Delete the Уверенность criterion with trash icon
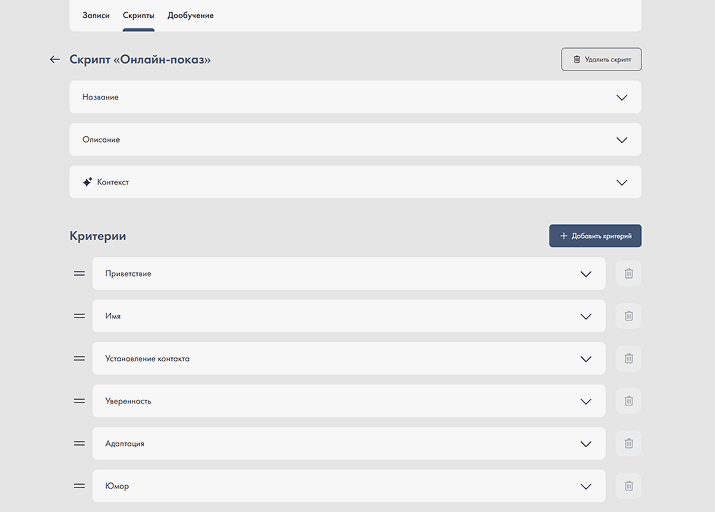This screenshot has width=715, height=512. (x=628, y=401)
